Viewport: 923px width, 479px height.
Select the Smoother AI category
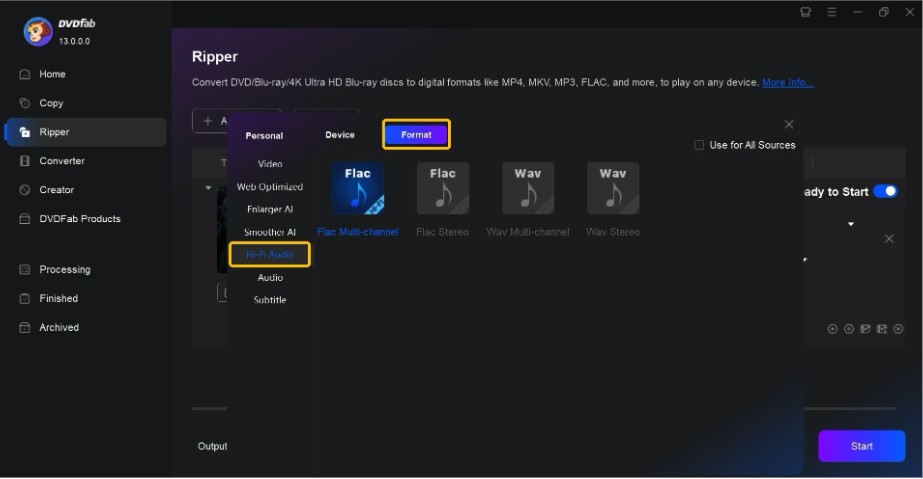(270, 232)
